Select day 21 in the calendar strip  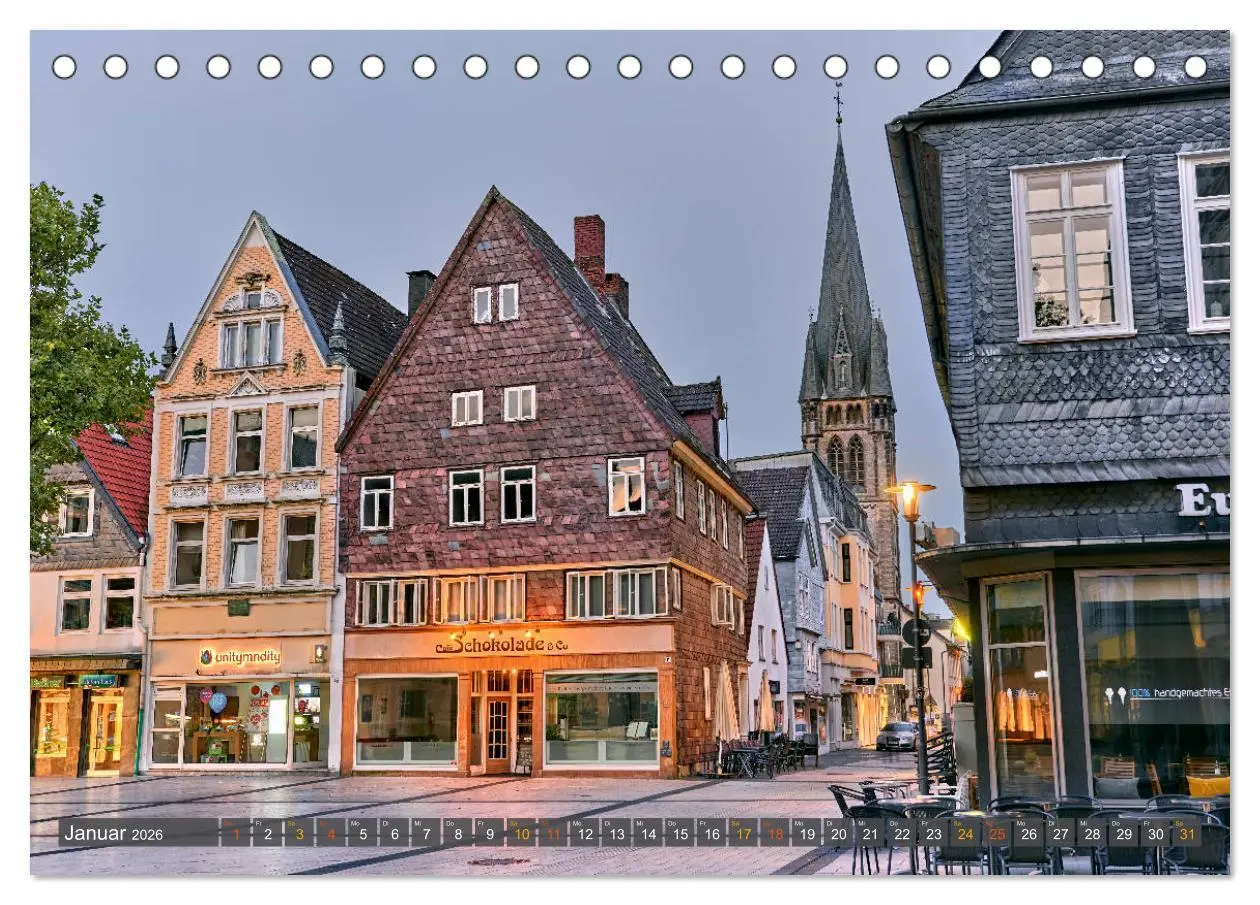(x=870, y=833)
